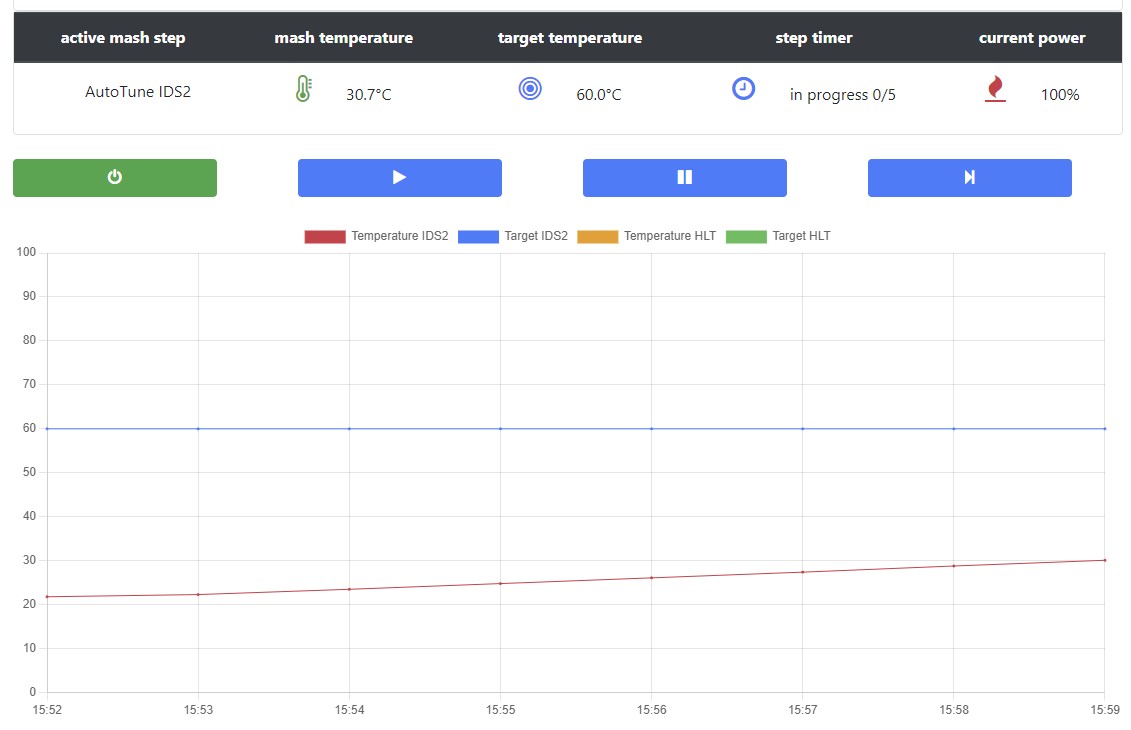Screen dimensions: 1131x730
Task: Click the blue target data point at 15:55
Action: (500, 428)
